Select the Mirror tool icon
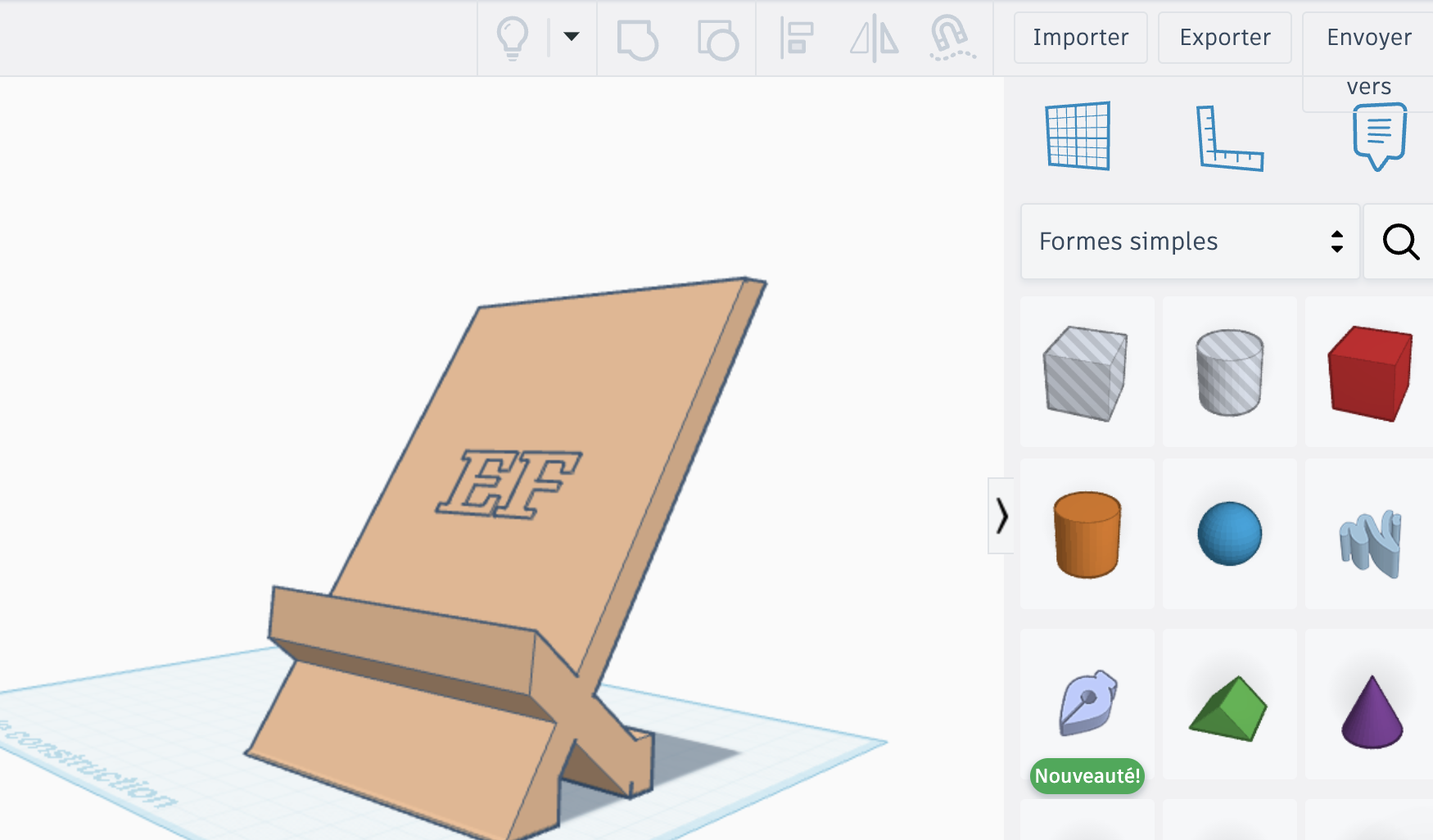Image resolution: width=1433 pixels, height=840 pixels. [874, 38]
